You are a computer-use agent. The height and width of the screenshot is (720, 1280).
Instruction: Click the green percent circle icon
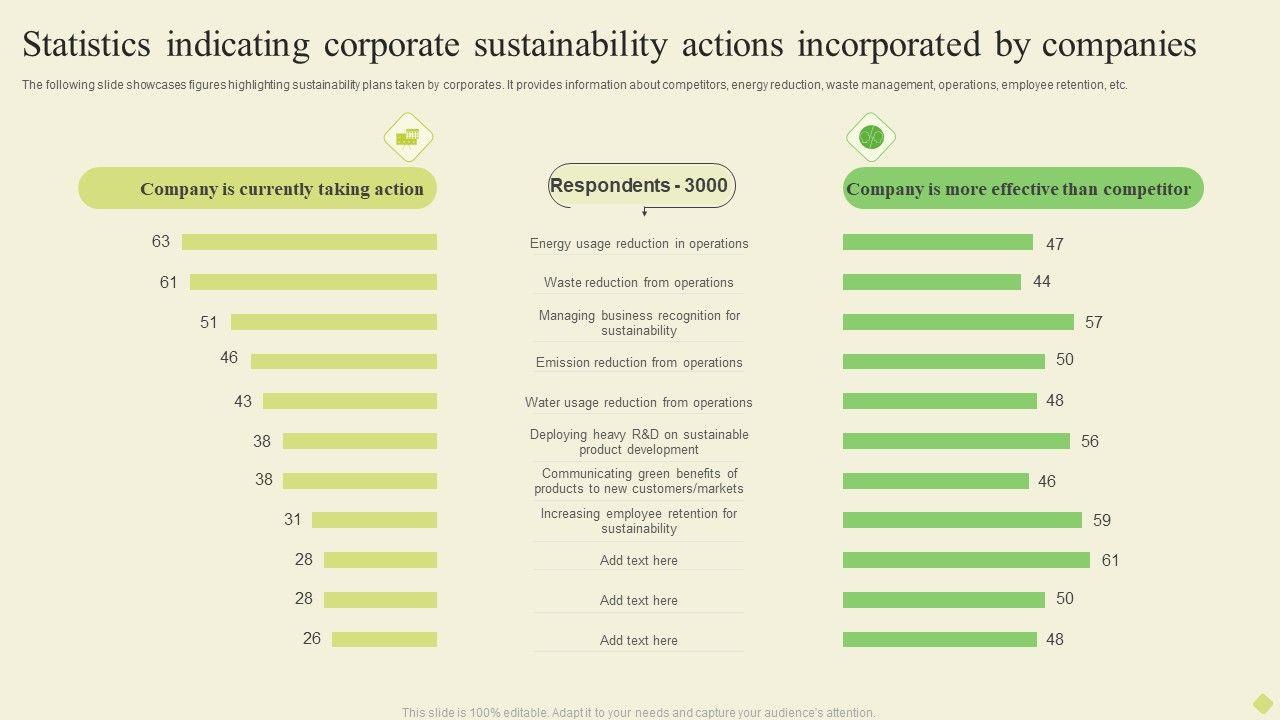tap(871, 137)
